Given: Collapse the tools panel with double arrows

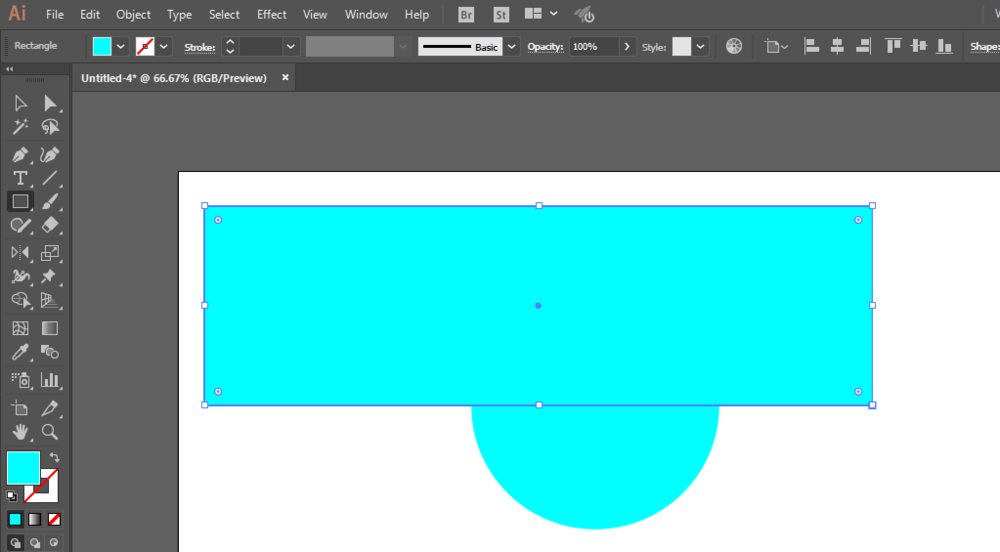Looking at the screenshot, I should pyautogui.click(x=10, y=69).
